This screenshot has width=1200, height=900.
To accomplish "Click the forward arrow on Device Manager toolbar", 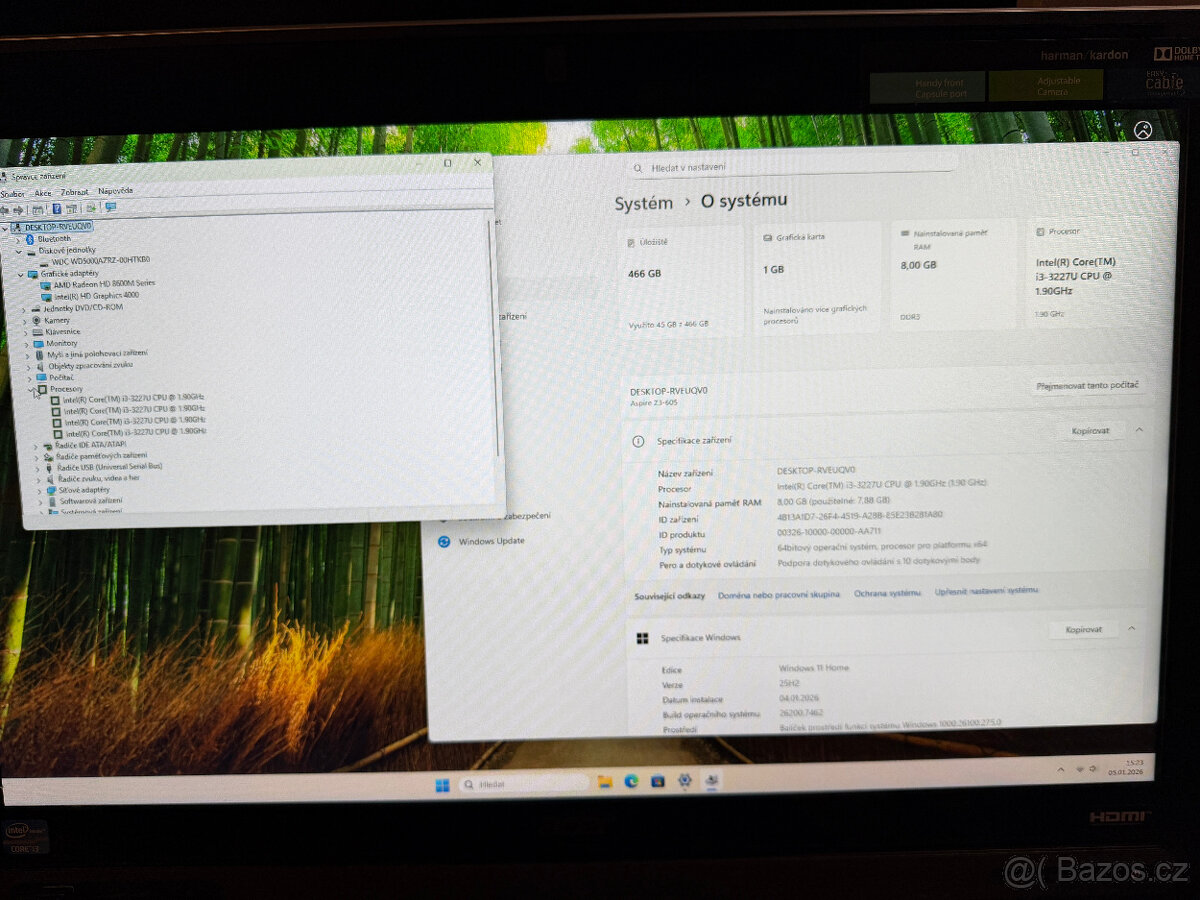I will [x=20, y=208].
